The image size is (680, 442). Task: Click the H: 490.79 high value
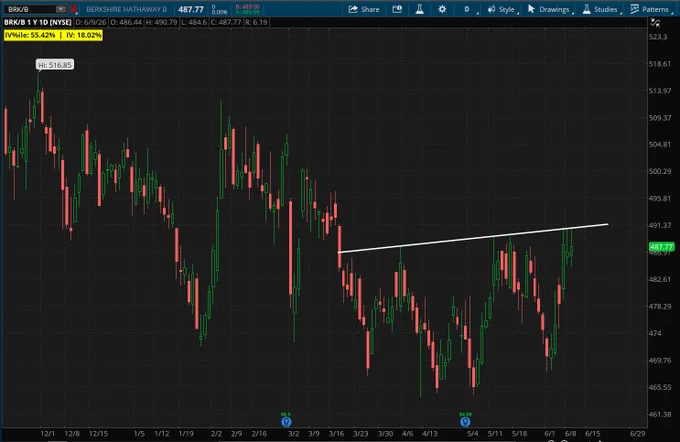click(161, 22)
